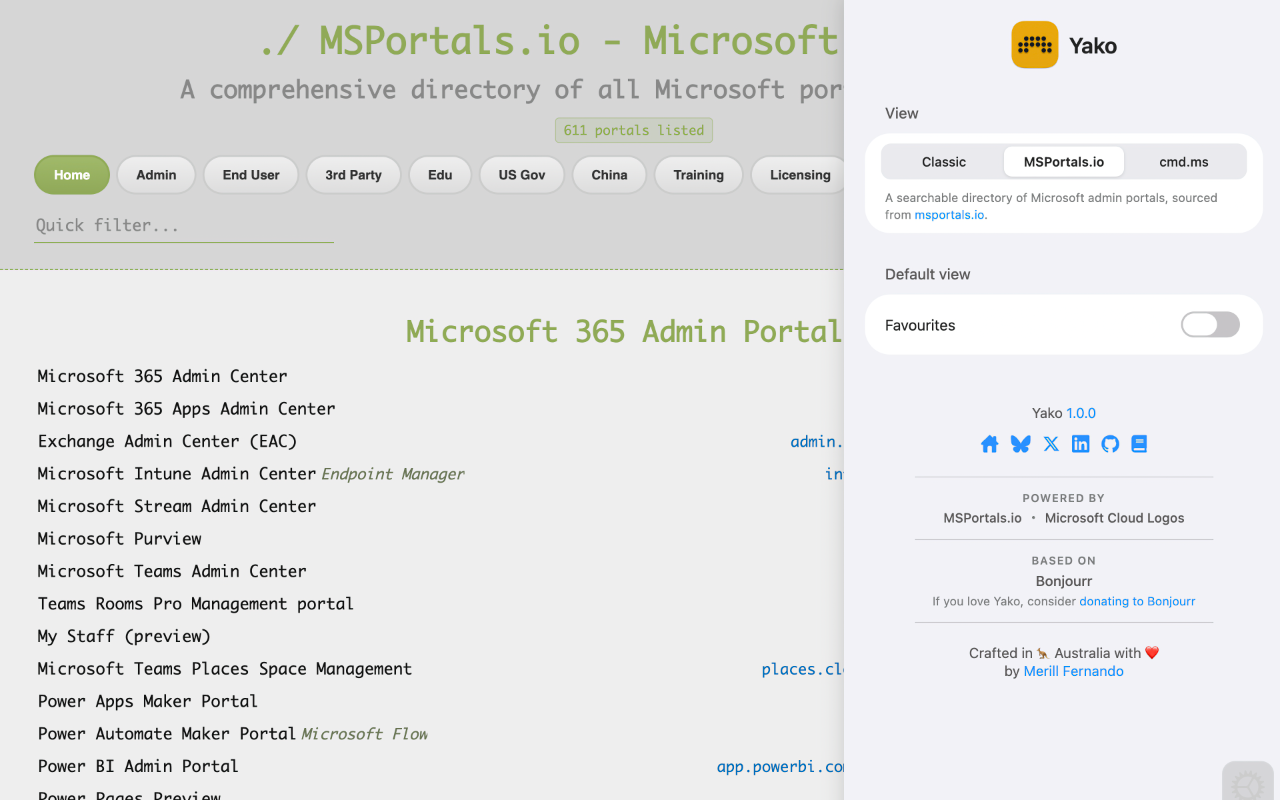The width and height of the screenshot is (1280, 800).
Task: Switch to the Admin category
Action: tap(156, 175)
